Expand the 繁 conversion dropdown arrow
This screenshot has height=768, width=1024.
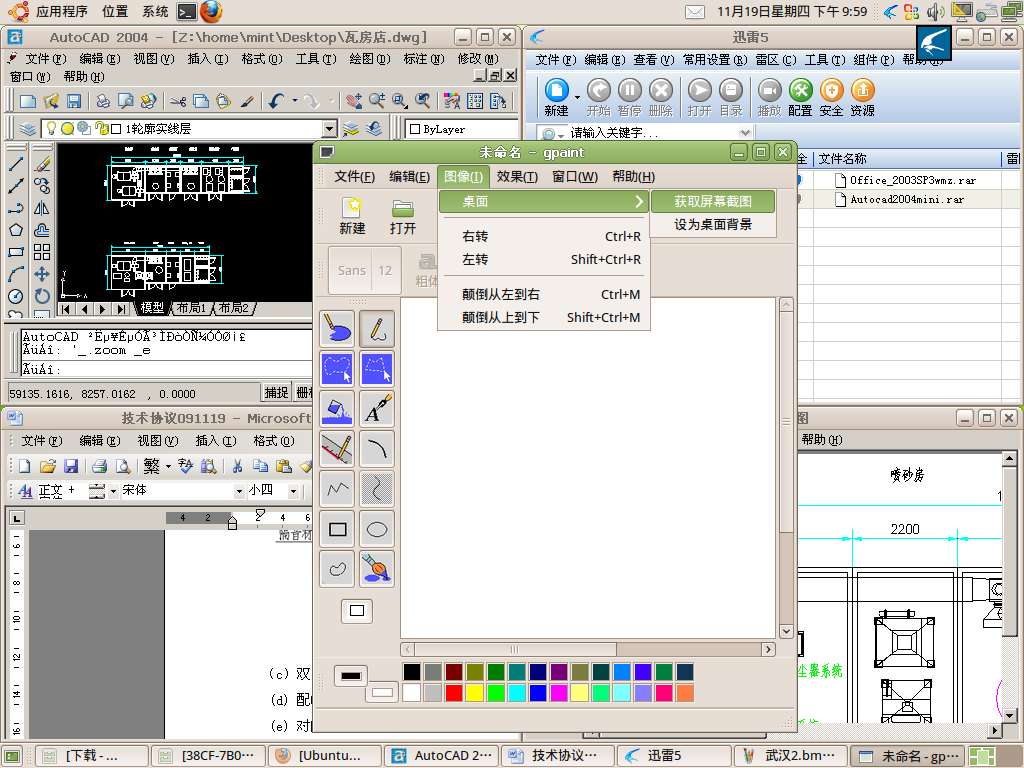[168, 466]
